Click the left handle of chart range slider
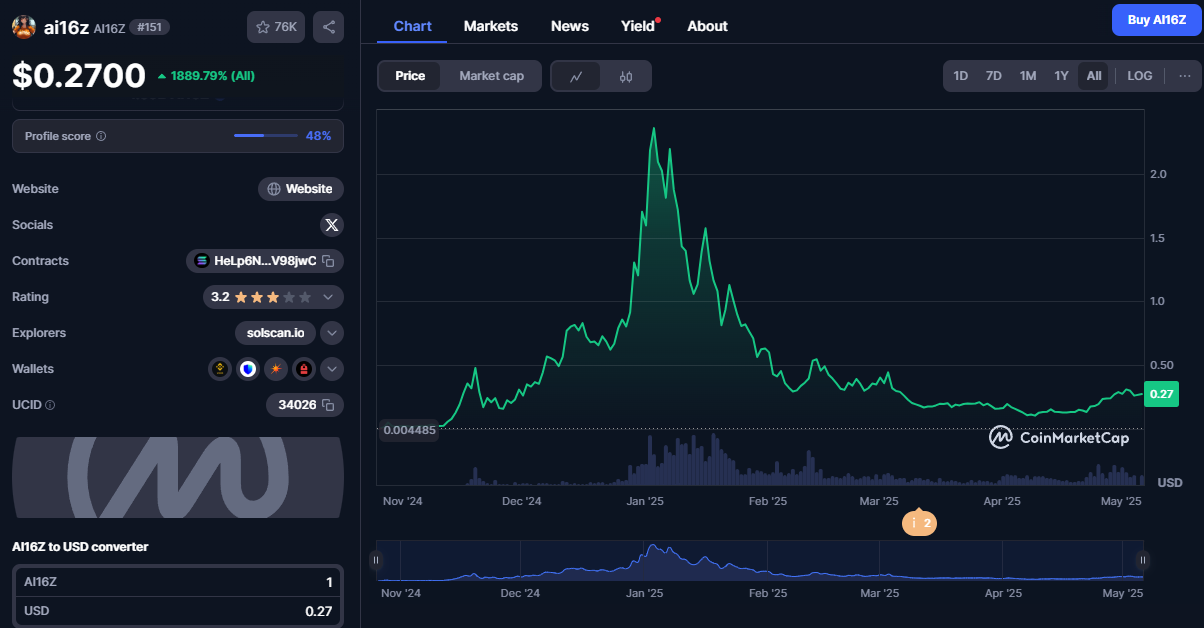The width and height of the screenshot is (1204, 628). pos(376,561)
